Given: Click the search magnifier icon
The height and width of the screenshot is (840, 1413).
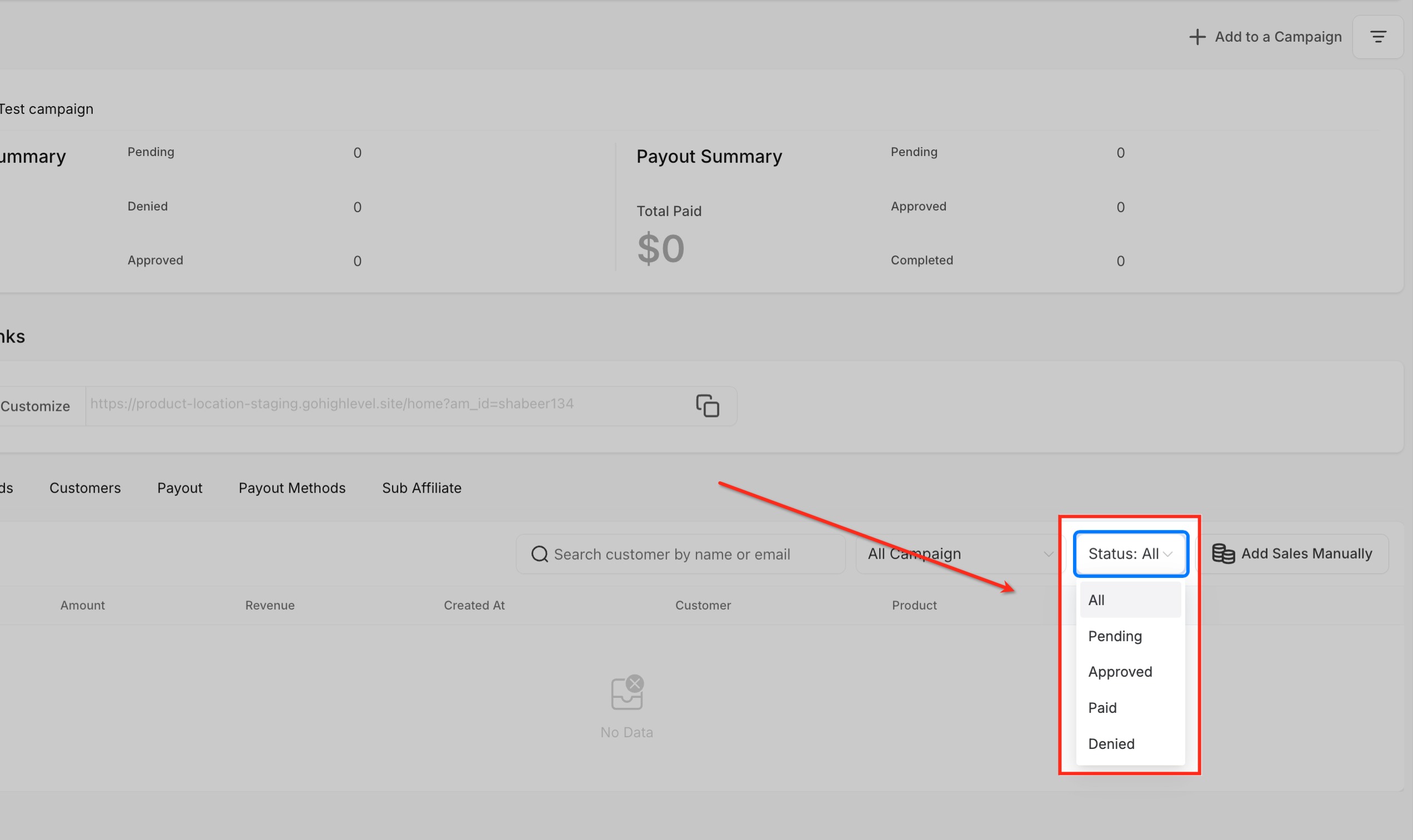Looking at the screenshot, I should pyautogui.click(x=539, y=554).
